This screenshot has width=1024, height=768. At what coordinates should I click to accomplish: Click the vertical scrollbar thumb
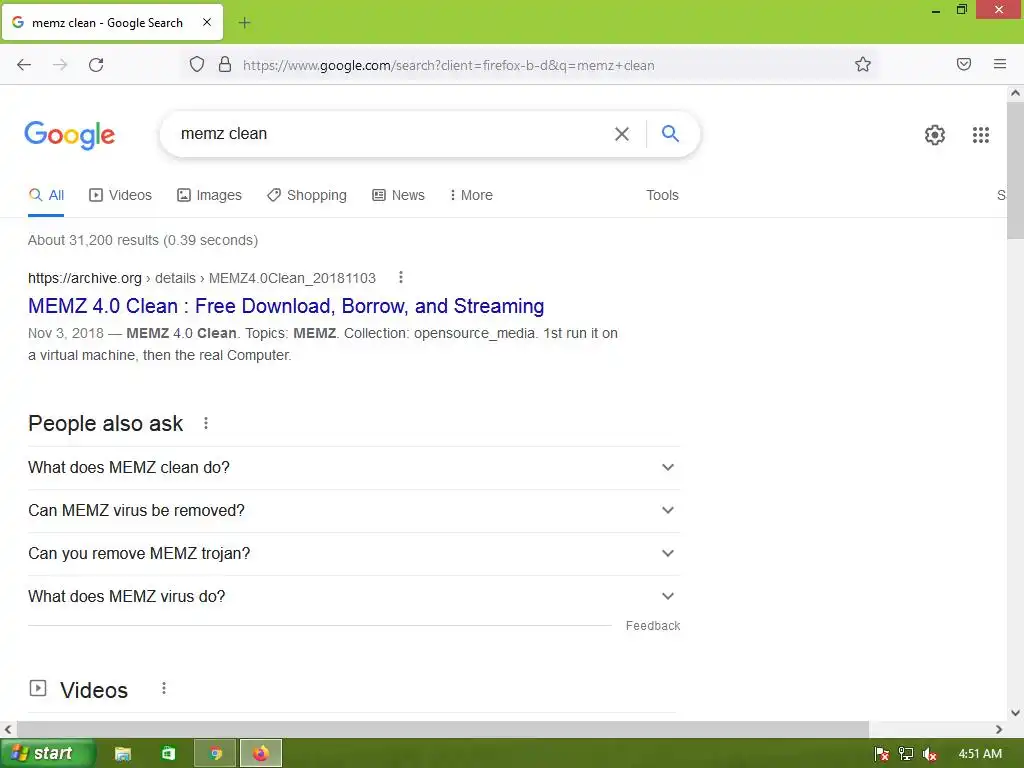click(x=1015, y=170)
